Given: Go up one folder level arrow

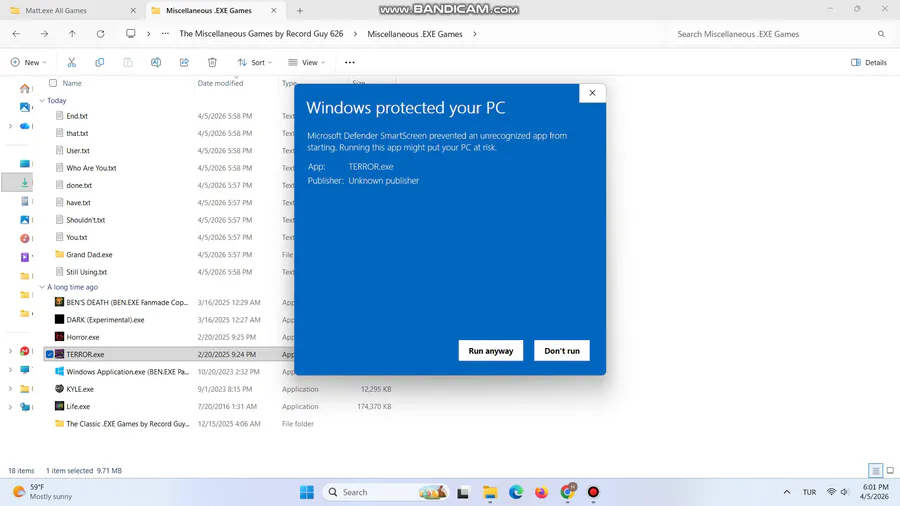Looking at the screenshot, I should (72, 34).
